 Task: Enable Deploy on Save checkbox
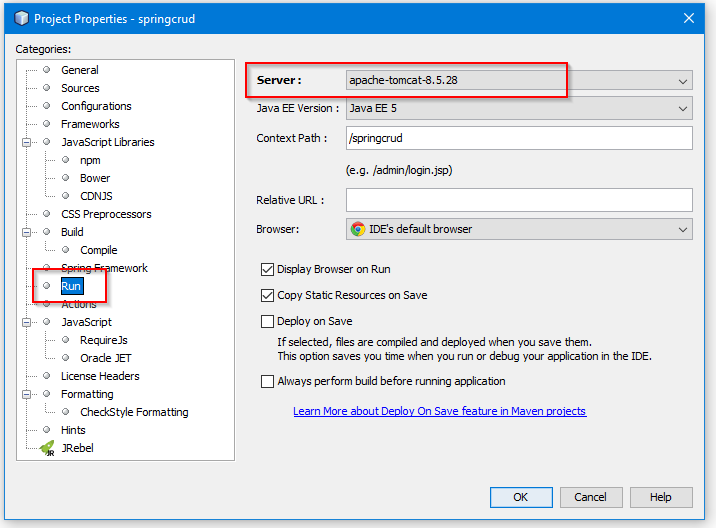click(x=267, y=322)
